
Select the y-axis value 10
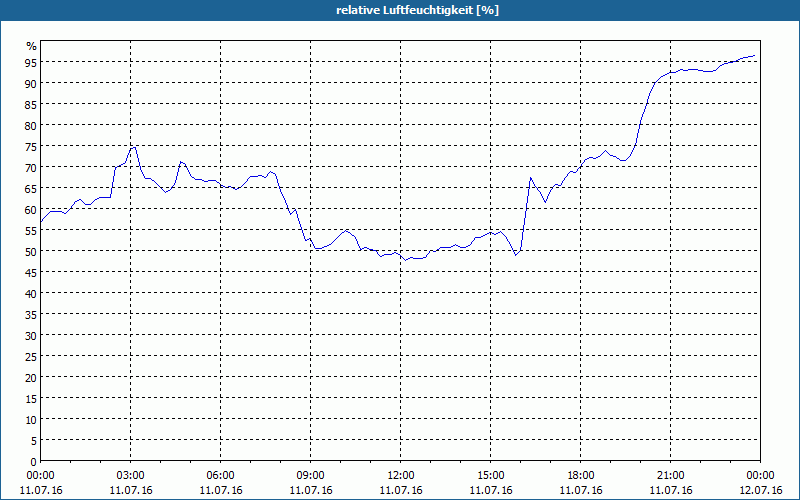click(x=31, y=420)
